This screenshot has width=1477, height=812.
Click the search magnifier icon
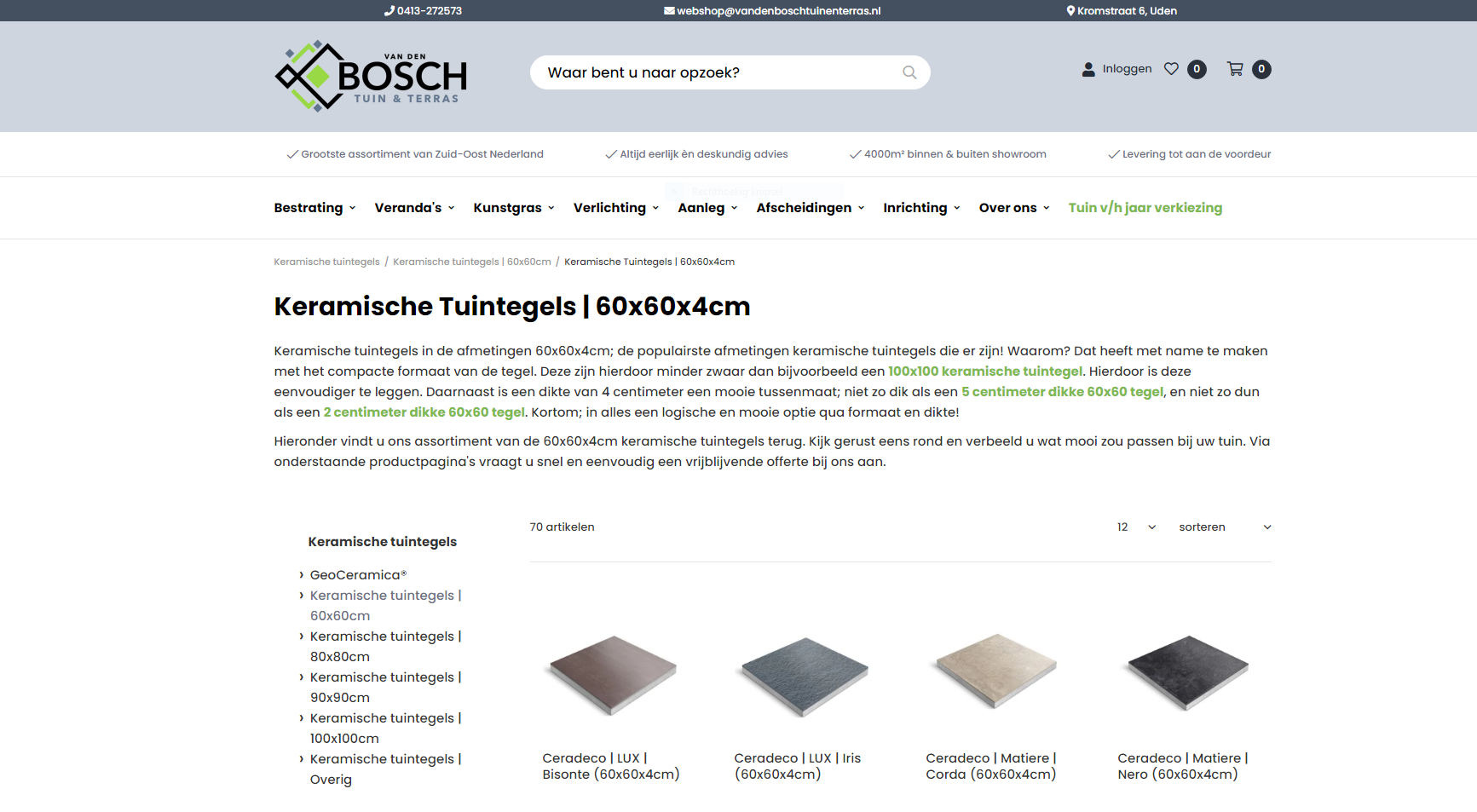[909, 72]
